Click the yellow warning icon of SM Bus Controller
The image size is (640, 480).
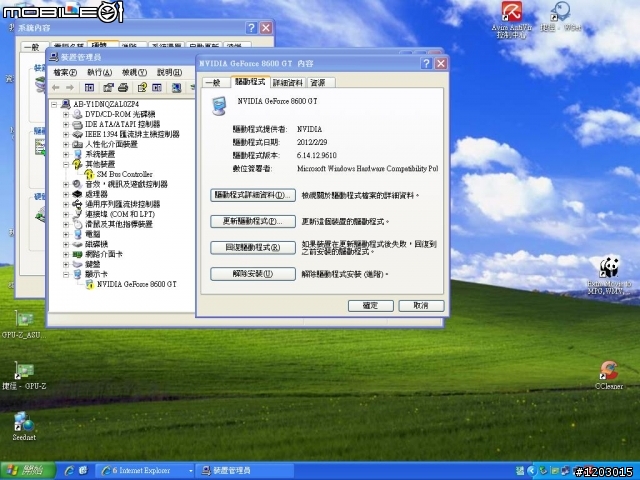[89, 174]
